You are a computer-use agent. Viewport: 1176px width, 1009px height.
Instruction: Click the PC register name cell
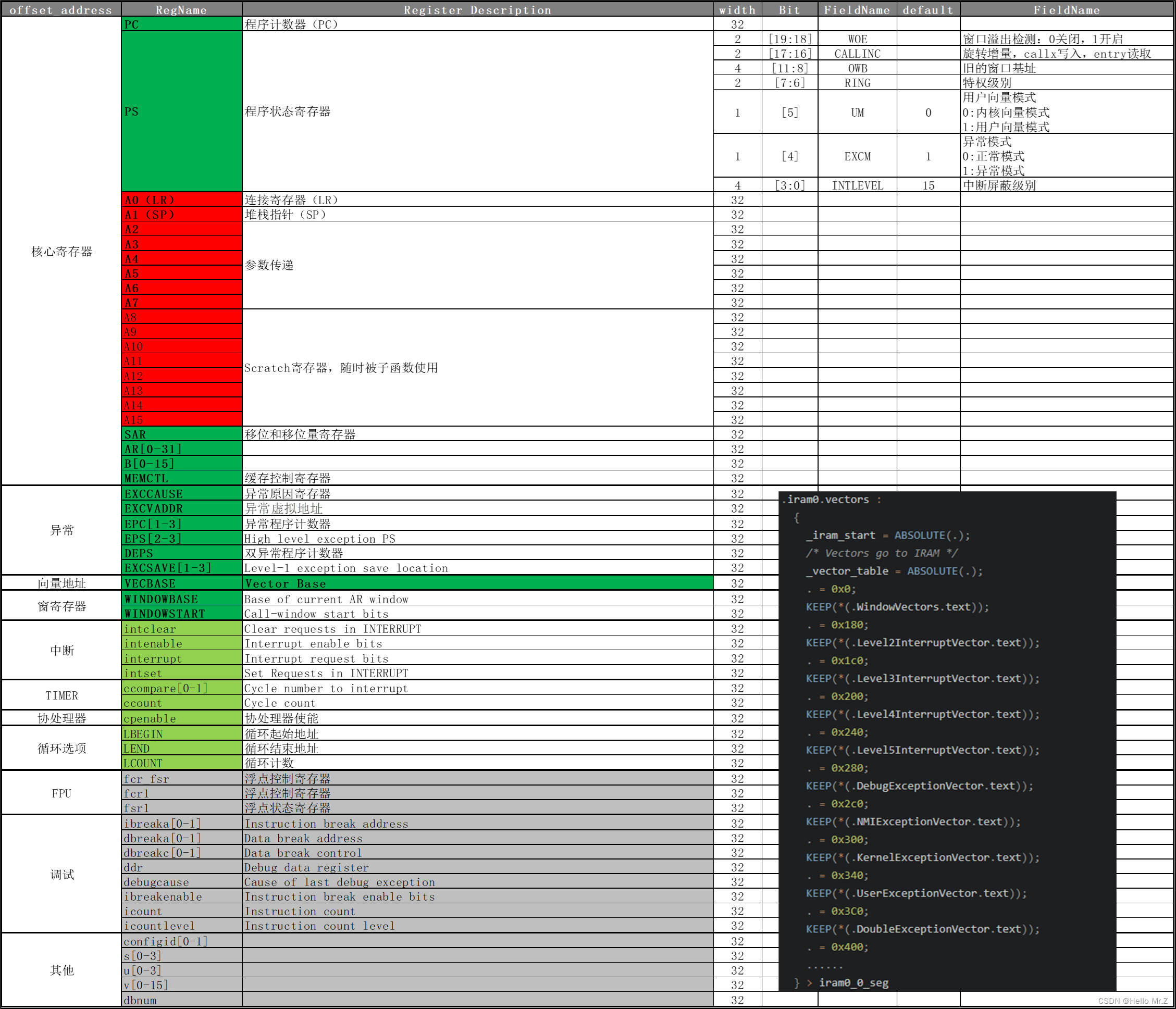point(181,24)
